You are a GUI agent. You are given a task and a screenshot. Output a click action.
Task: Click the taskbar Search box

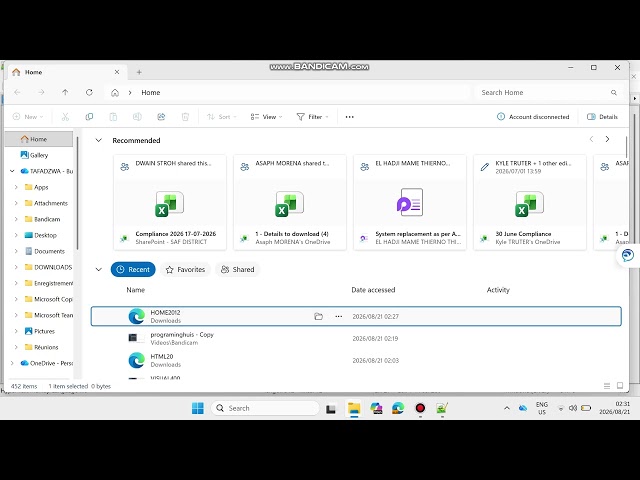[x=265, y=408]
